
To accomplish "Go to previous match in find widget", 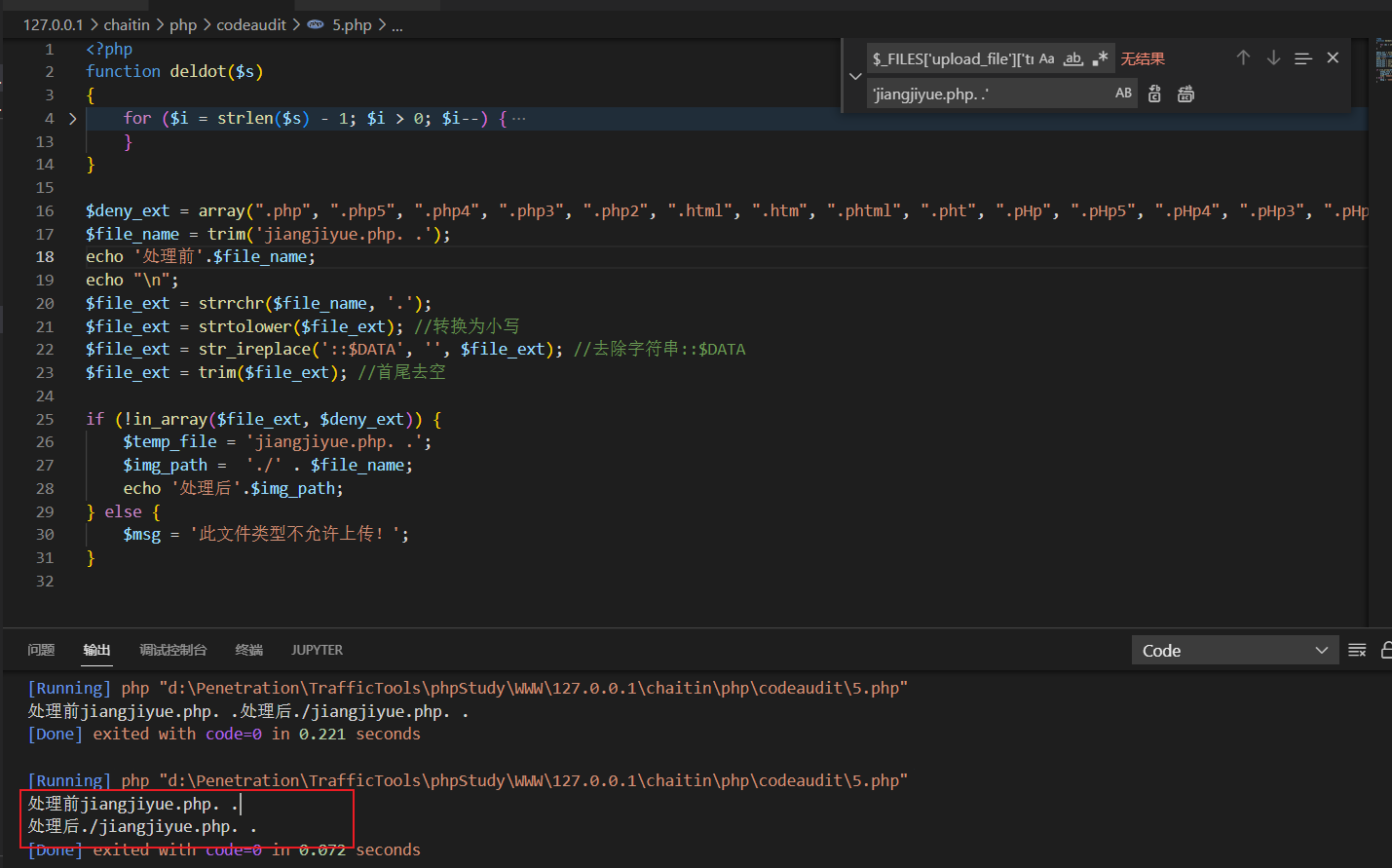I will tap(1243, 58).
